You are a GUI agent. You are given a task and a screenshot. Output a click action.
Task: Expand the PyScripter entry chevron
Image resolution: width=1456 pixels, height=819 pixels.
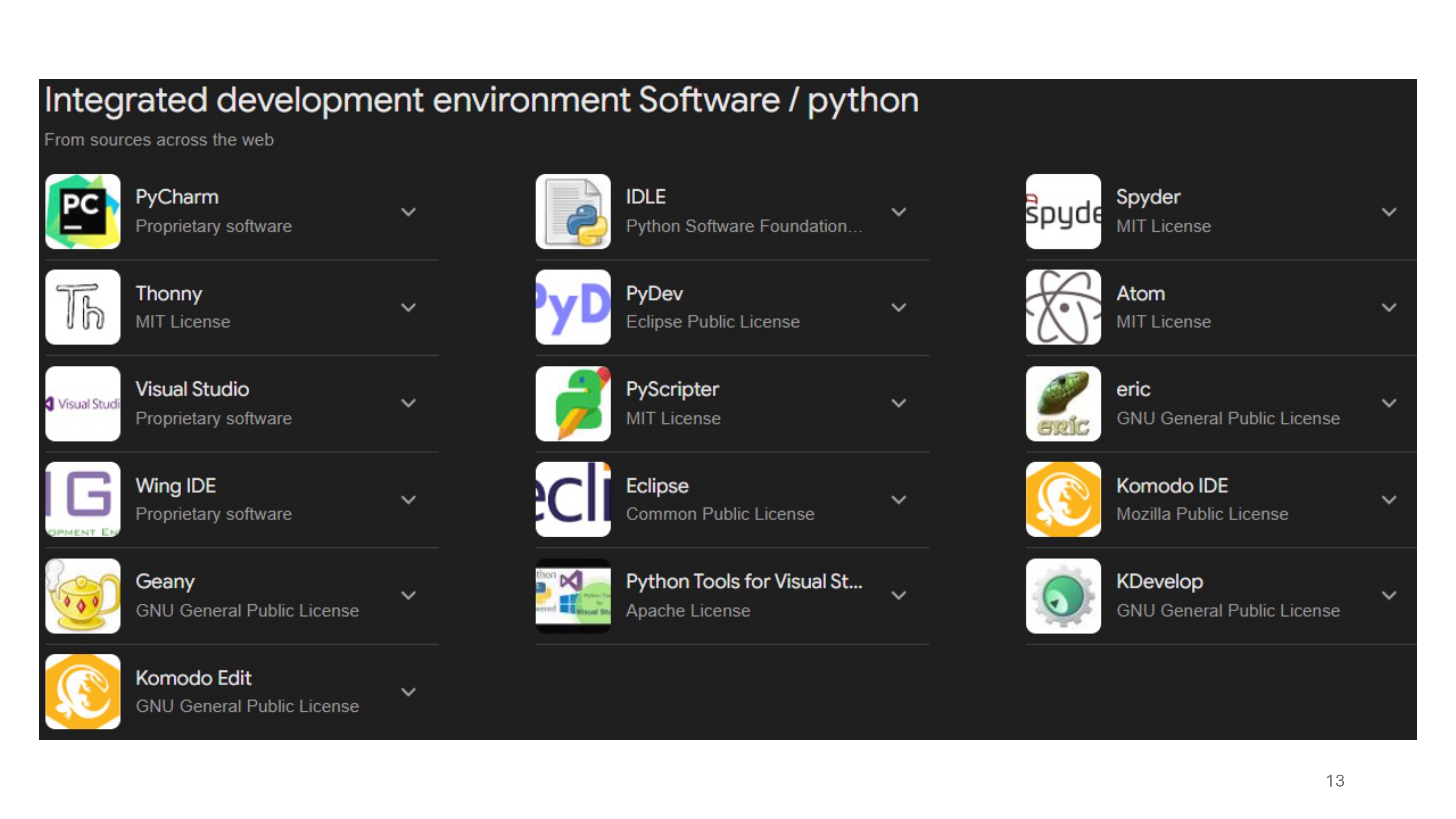(899, 404)
